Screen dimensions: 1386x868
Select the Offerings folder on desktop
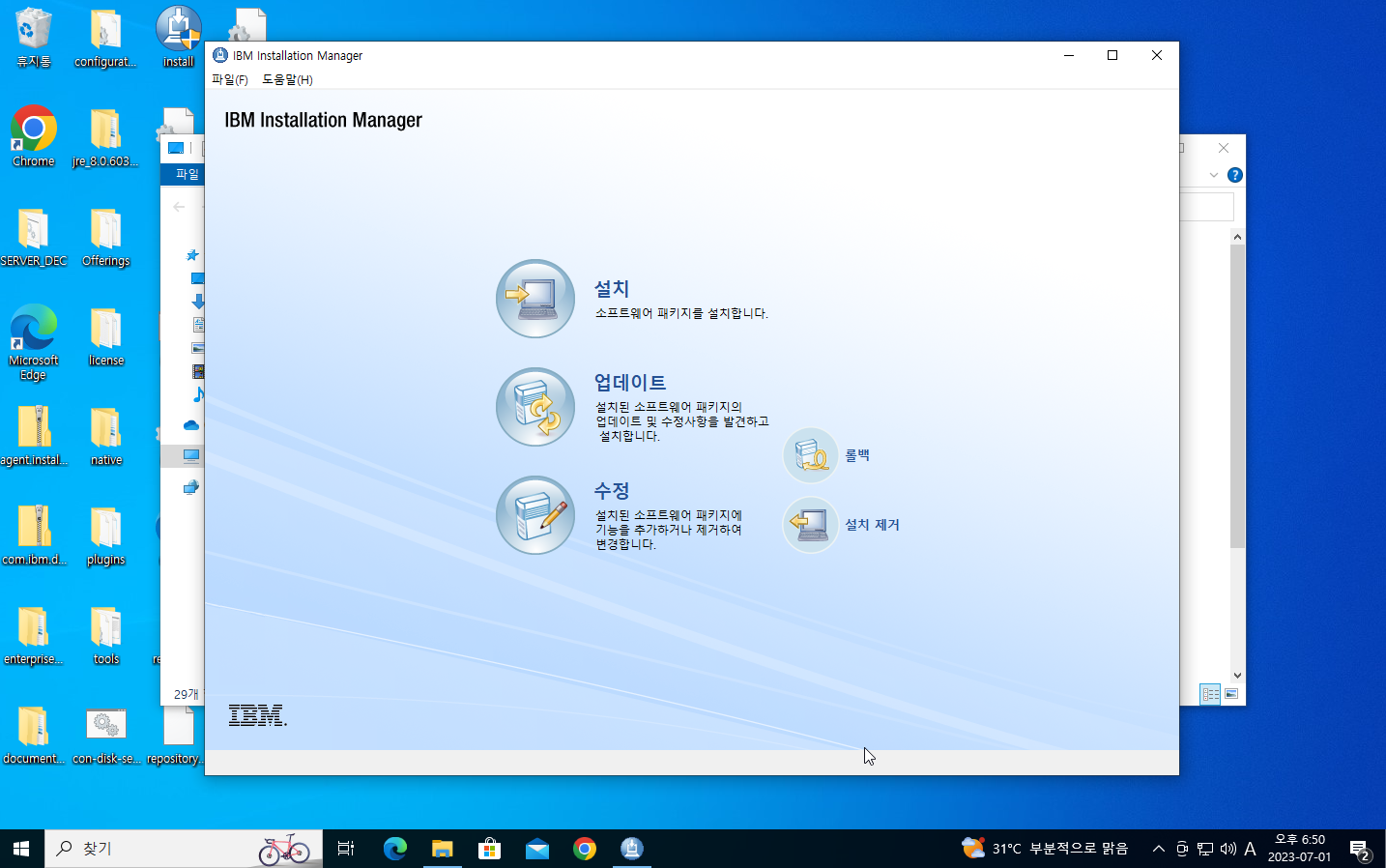coord(105,238)
